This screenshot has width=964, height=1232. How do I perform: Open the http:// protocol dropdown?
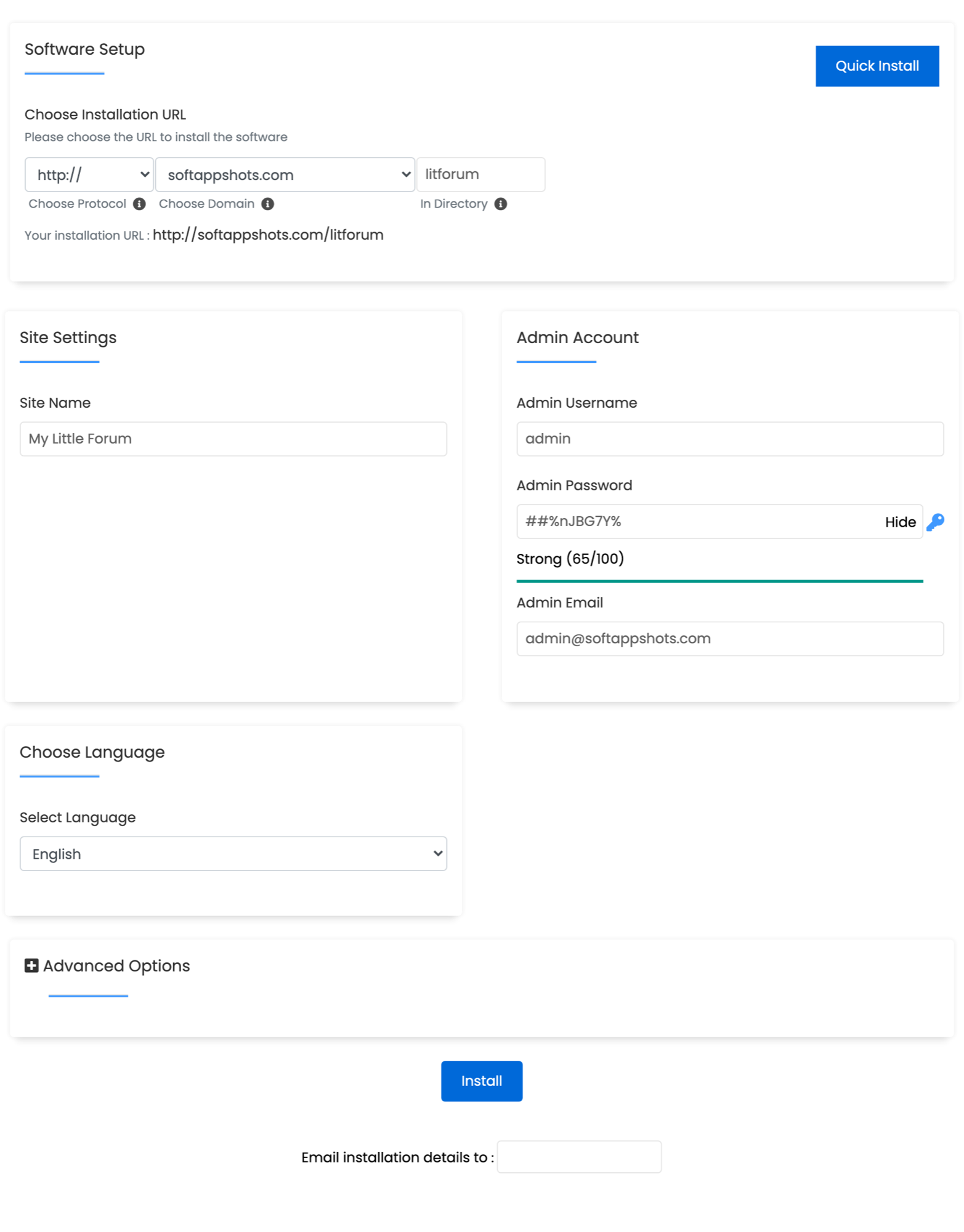point(89,174)
